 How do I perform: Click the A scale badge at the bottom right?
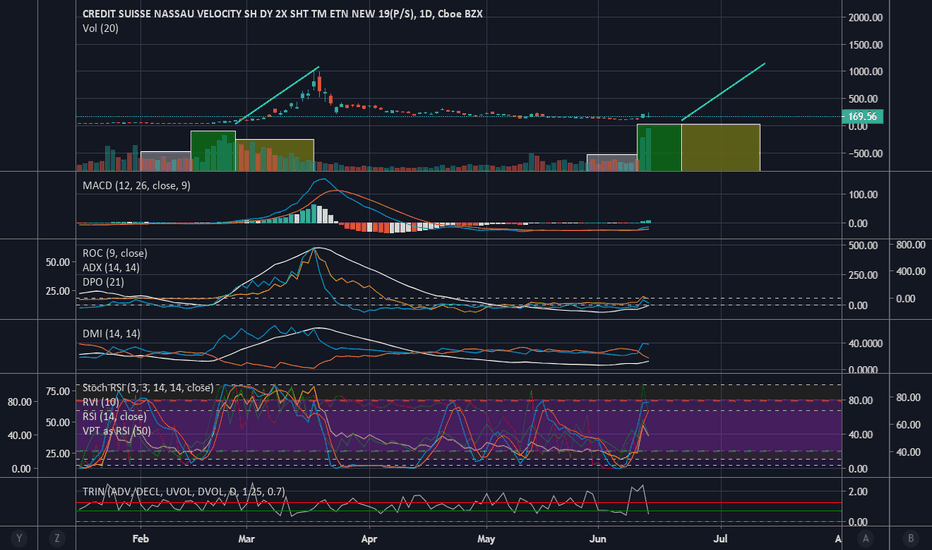click(865, 539)
